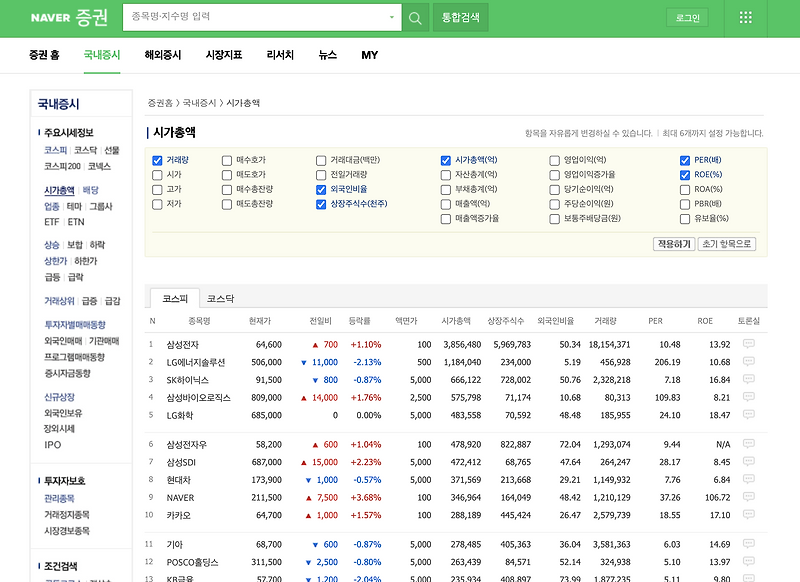This screenshot has height=582, width=800.
Task: Open the 카카오 stock link
Action: pos(179,515)
